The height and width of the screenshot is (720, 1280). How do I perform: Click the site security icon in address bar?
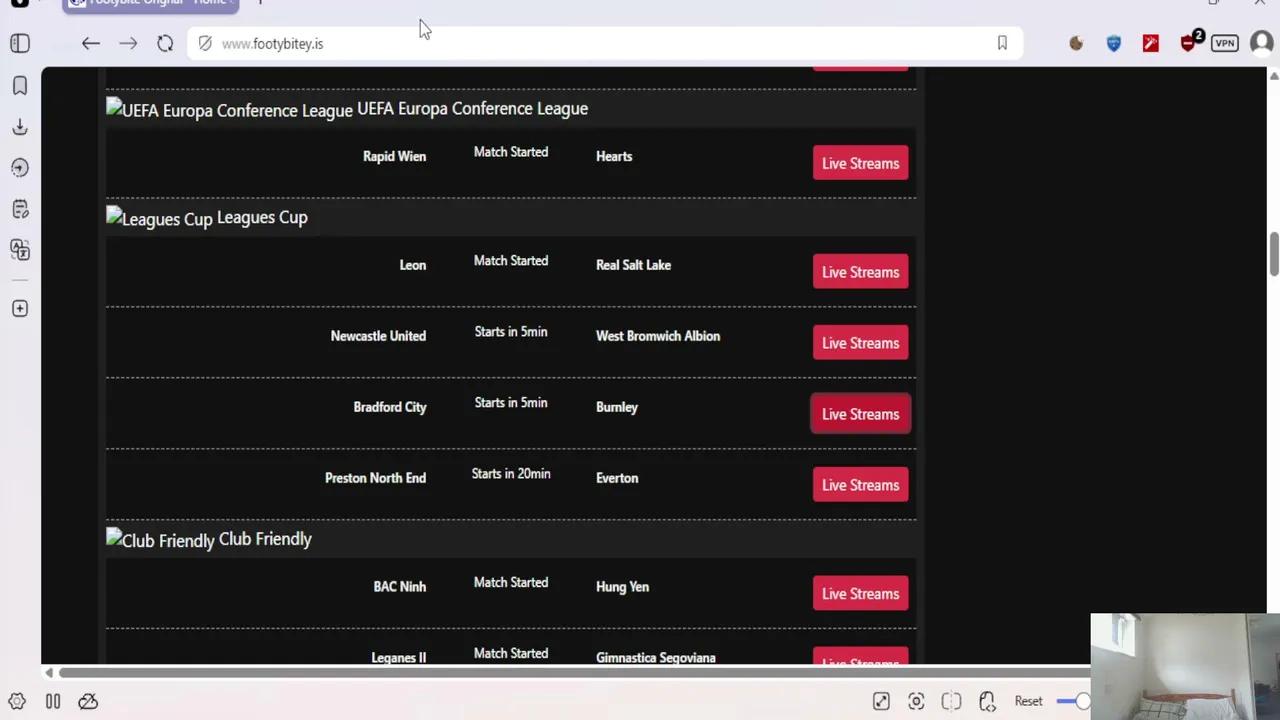(x=205, y=44)
